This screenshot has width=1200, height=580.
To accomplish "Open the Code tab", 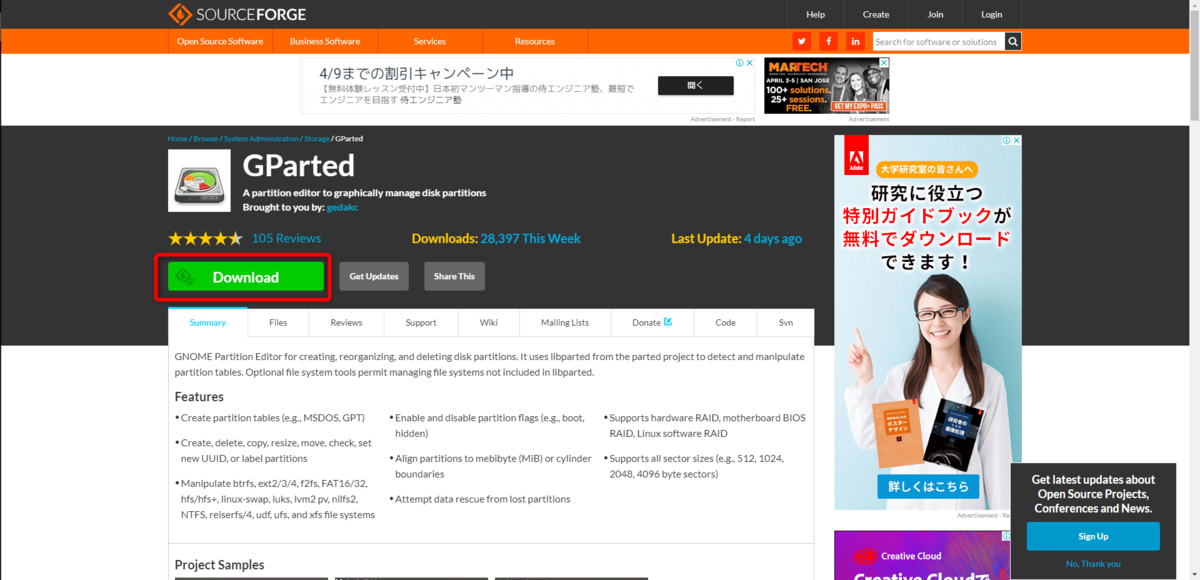I will 726,322.
